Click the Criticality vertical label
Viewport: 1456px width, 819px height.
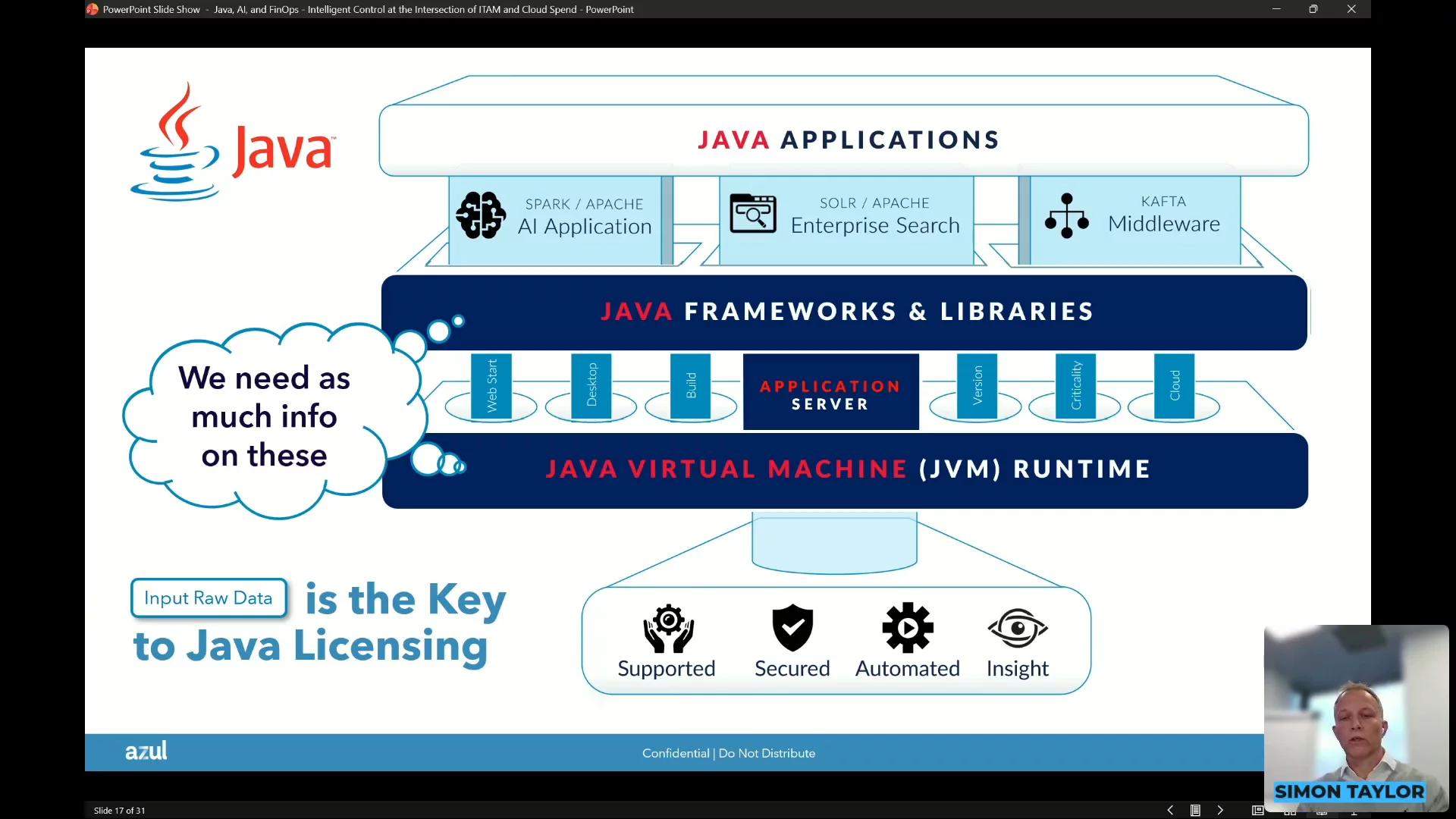[x=1075, y=386]
